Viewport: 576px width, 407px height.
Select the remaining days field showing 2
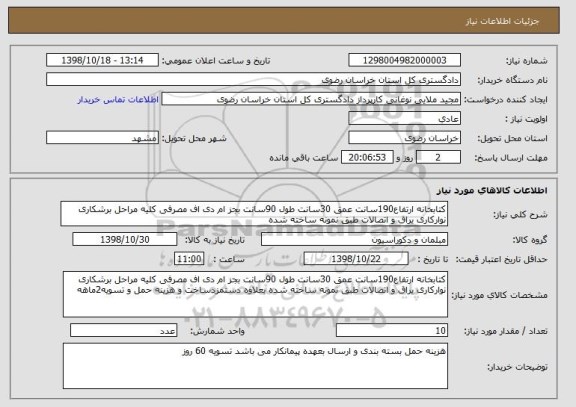tap(438, 158)
